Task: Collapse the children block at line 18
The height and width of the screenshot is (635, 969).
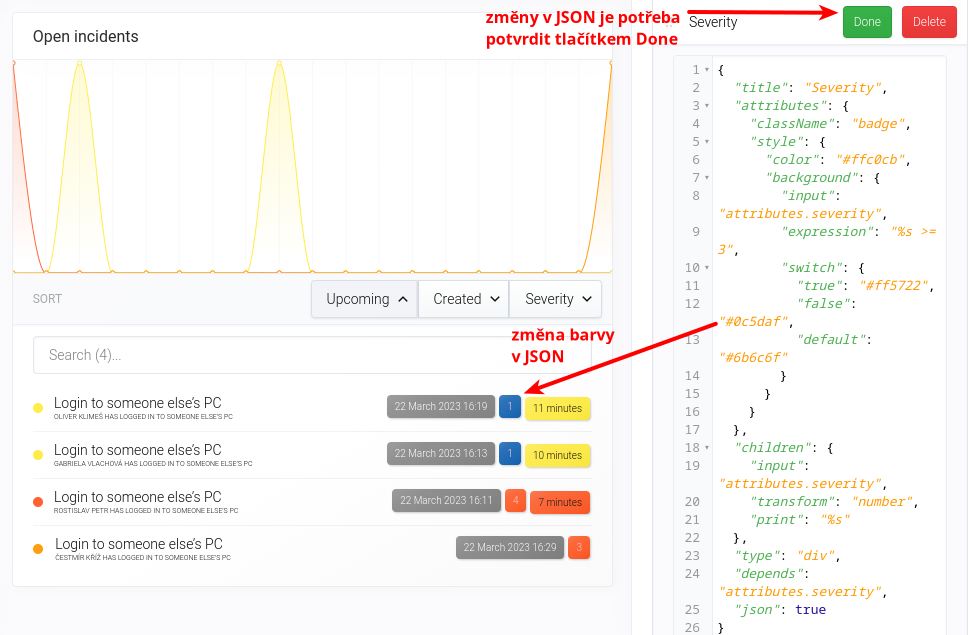Action: [x=707, y=448]
